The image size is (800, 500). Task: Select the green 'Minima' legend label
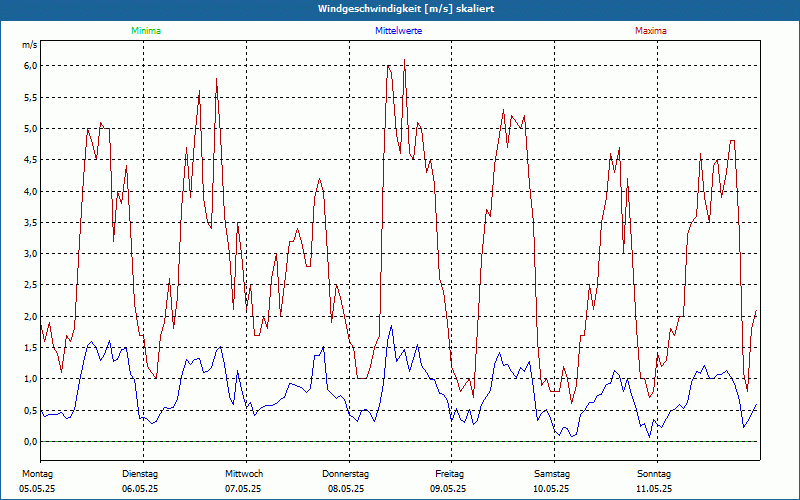[146, 31]
